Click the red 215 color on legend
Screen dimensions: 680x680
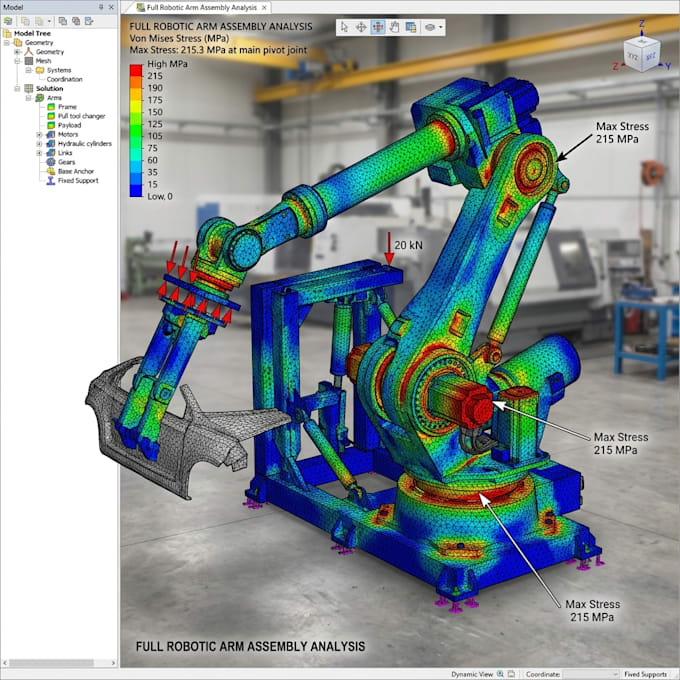[136, 71]
